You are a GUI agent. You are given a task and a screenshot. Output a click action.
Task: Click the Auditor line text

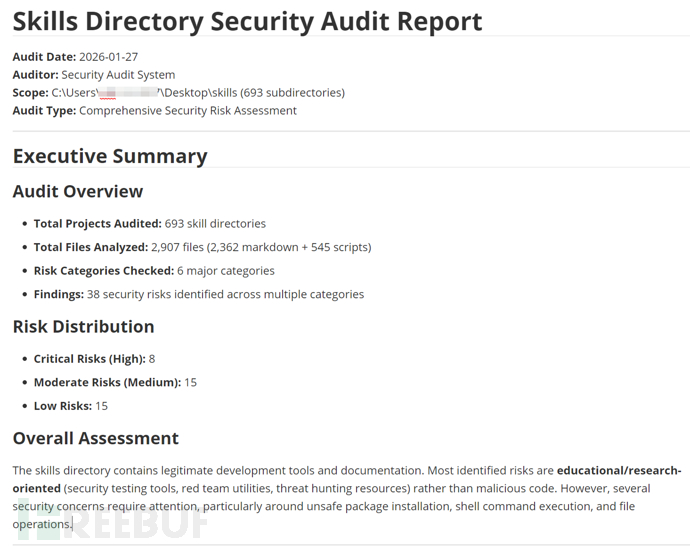[x=93, y=75]
